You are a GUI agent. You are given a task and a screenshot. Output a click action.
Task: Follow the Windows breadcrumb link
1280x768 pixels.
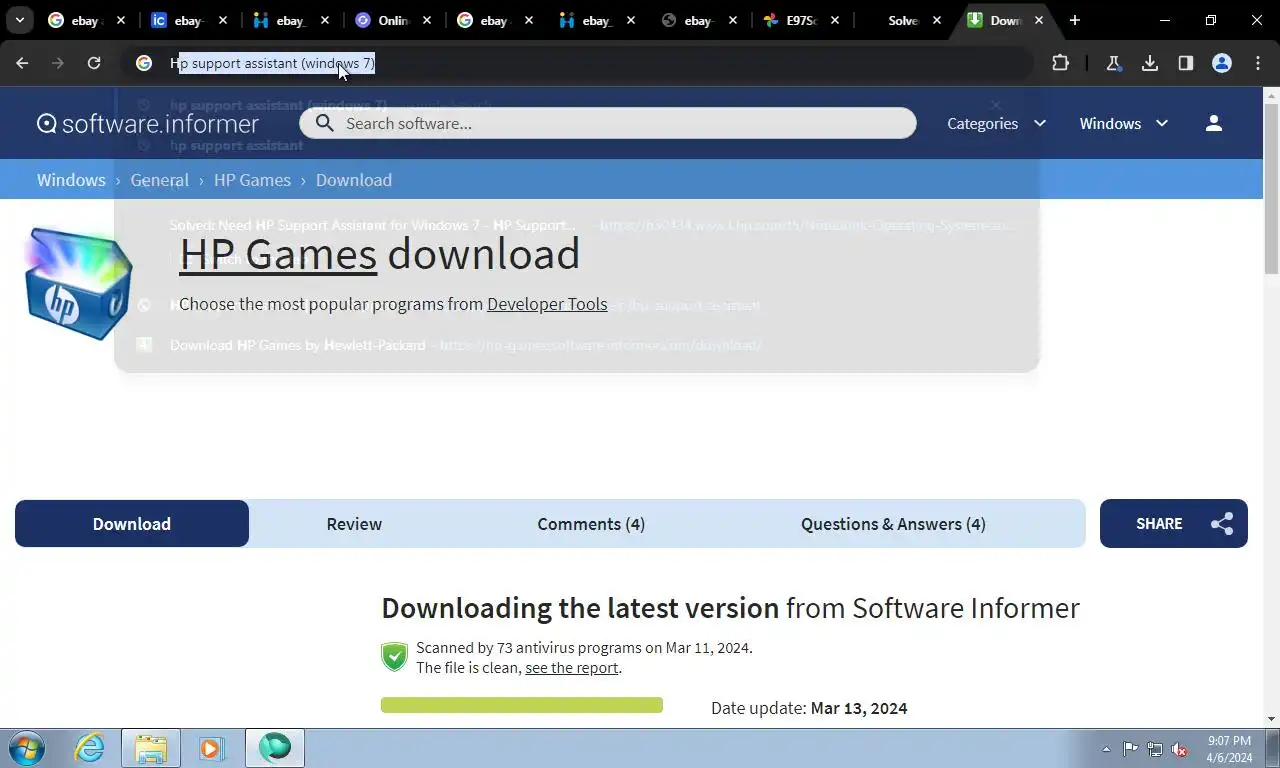point(71,180)
